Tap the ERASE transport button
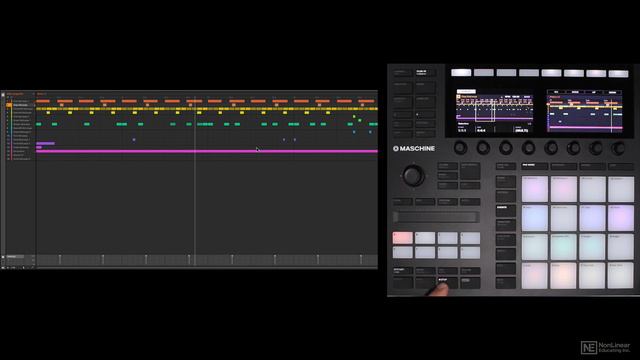 (x=425, y=271)
